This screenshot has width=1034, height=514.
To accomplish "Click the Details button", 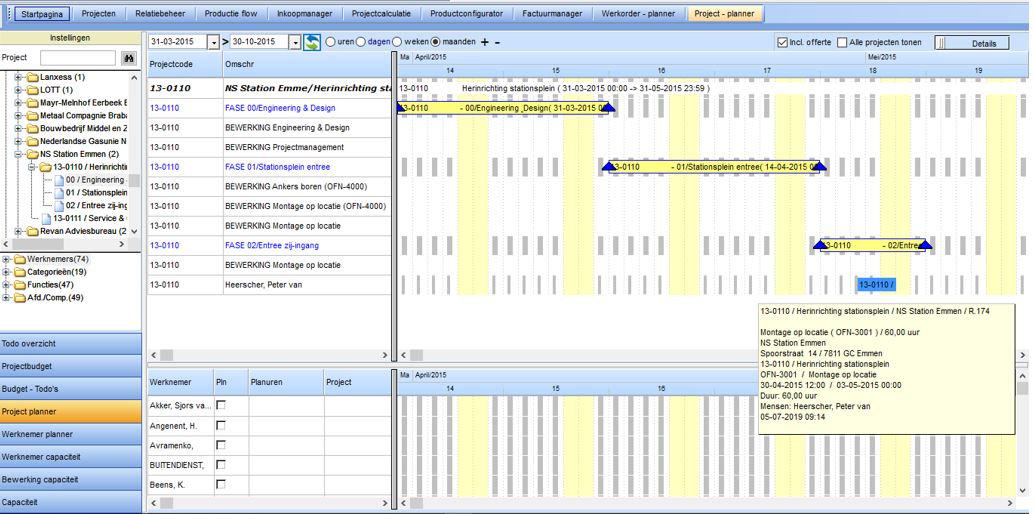I will (x=982, y=43).
